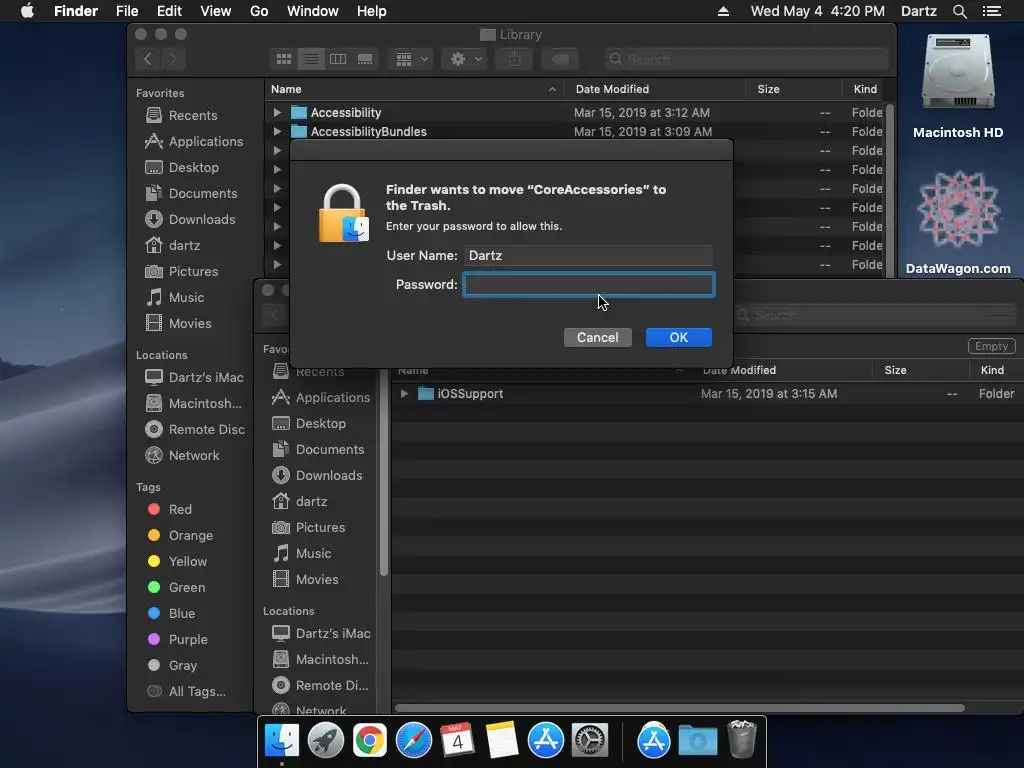
Task: Expand the iOSSupport folder in Trash window
Action: 404,394
